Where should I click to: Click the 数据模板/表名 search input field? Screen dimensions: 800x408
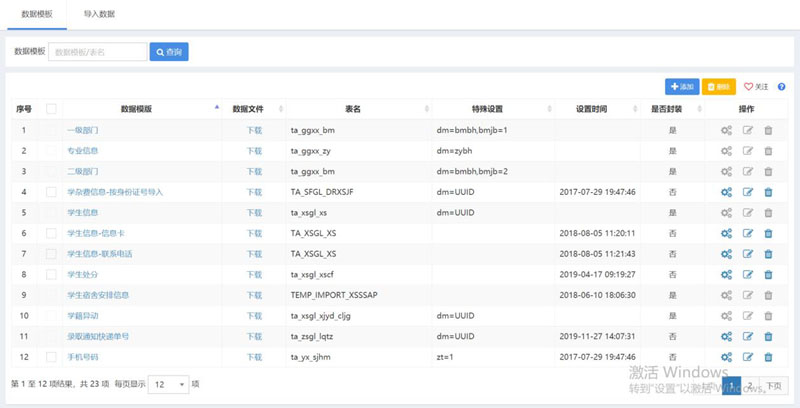97,52
